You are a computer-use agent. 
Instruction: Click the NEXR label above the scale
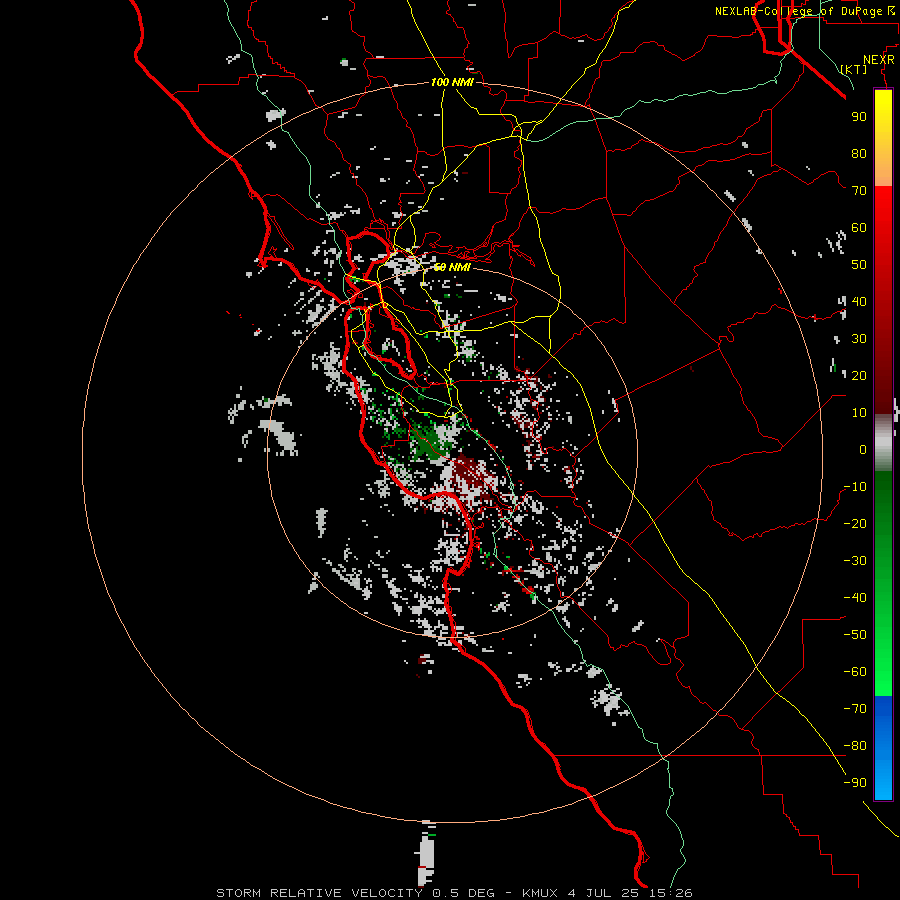(879, 60)
